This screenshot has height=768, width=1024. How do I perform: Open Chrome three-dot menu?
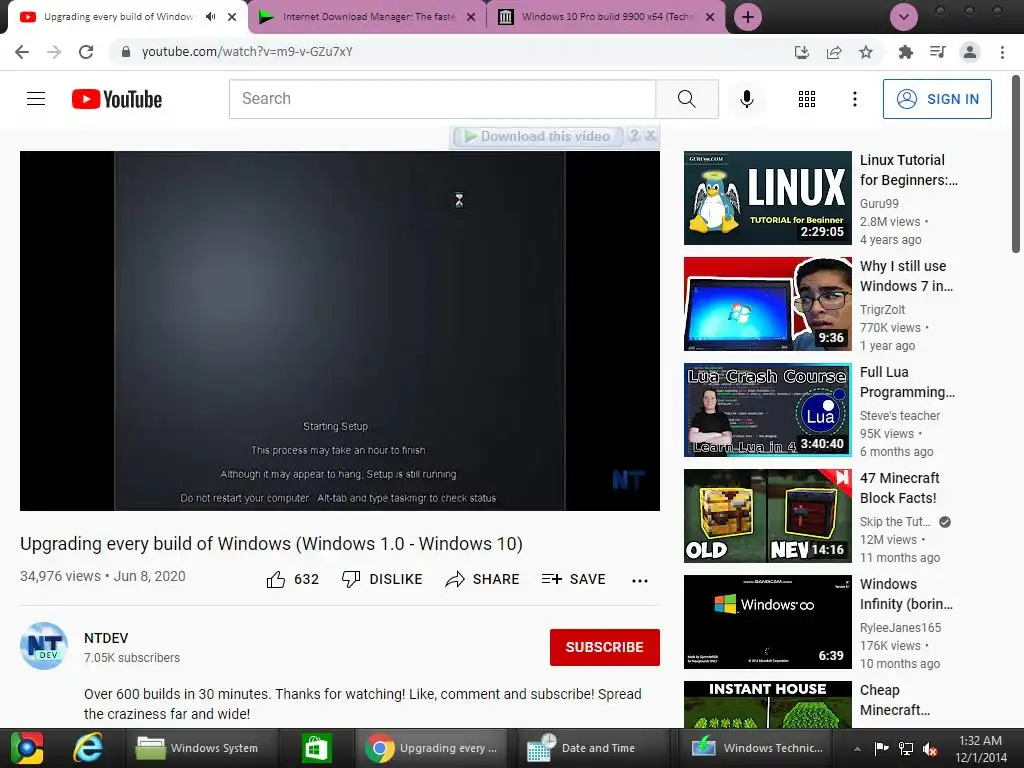click(1002, 52)
